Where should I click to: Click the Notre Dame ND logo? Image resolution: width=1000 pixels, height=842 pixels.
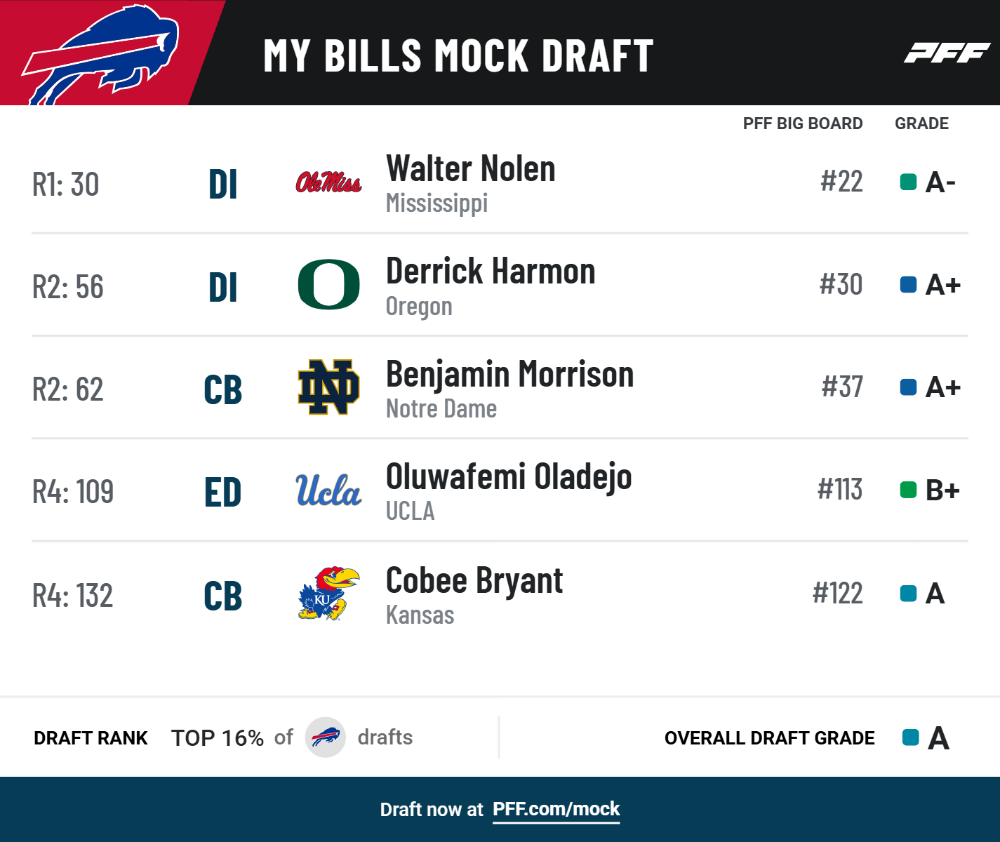(328, 387)
